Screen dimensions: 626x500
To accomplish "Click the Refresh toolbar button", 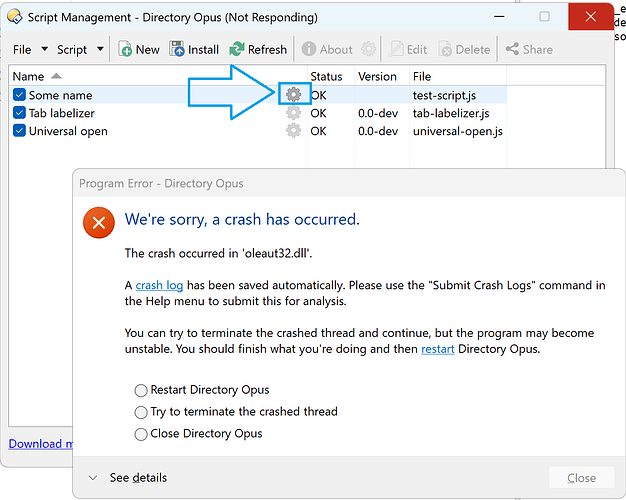I will [258, 50].
